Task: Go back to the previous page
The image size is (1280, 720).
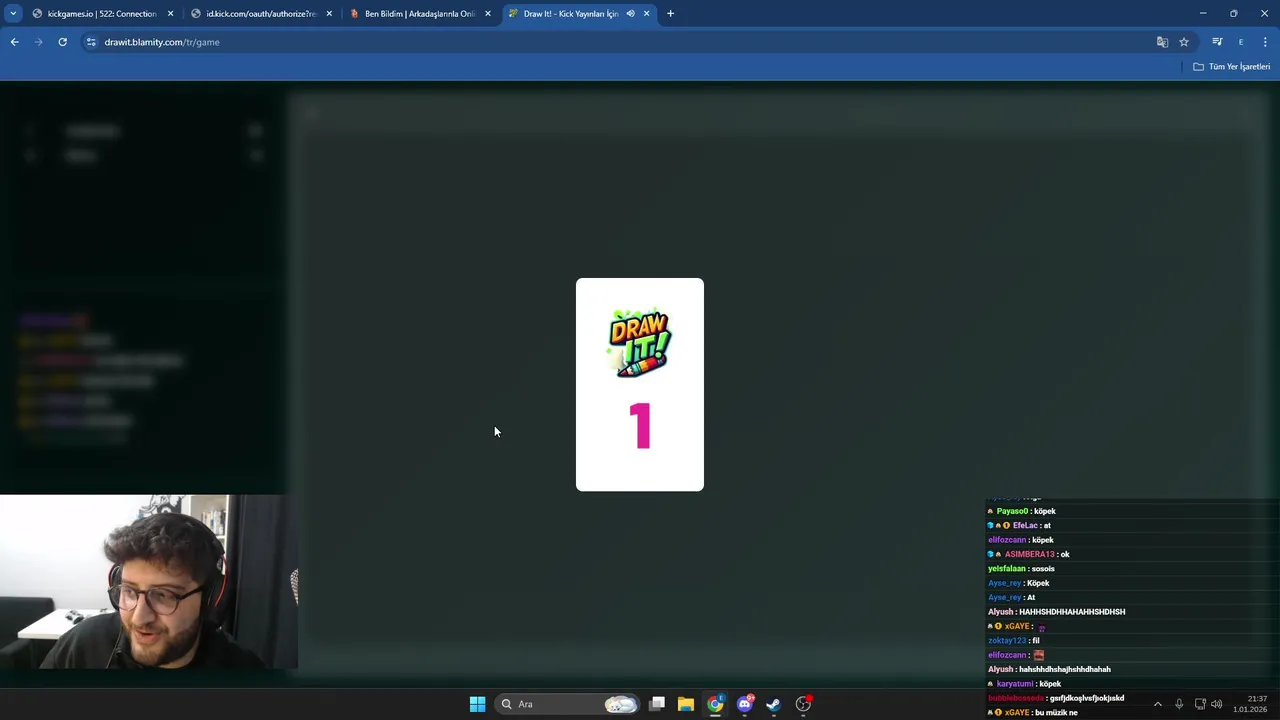Action: 14,42
